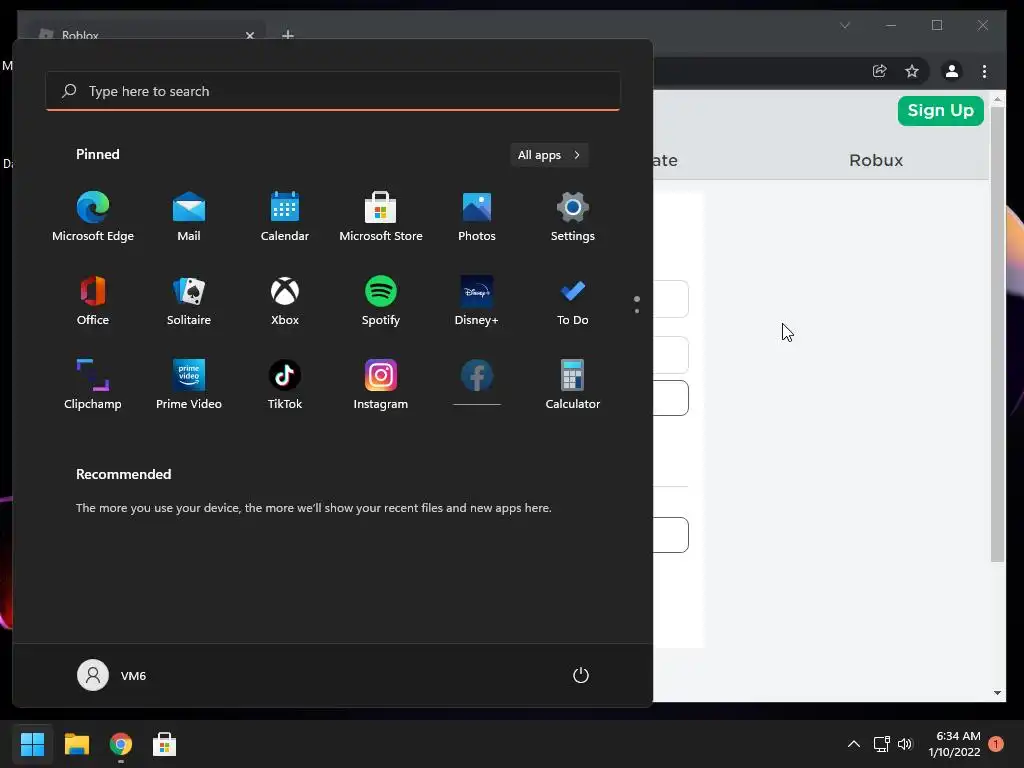The image size is (1024, 768).
Task: Click the share page icon in Chrome
Action: [880, 71]
